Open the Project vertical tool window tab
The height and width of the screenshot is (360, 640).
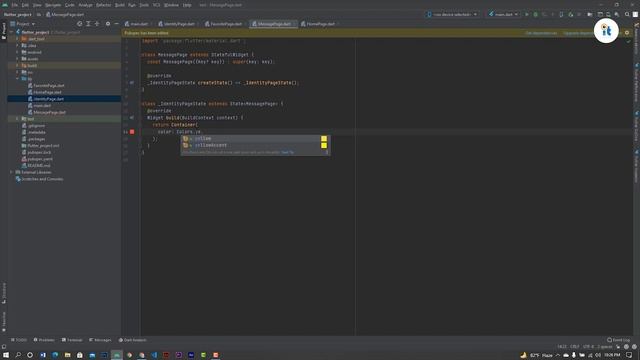point(4,31)
